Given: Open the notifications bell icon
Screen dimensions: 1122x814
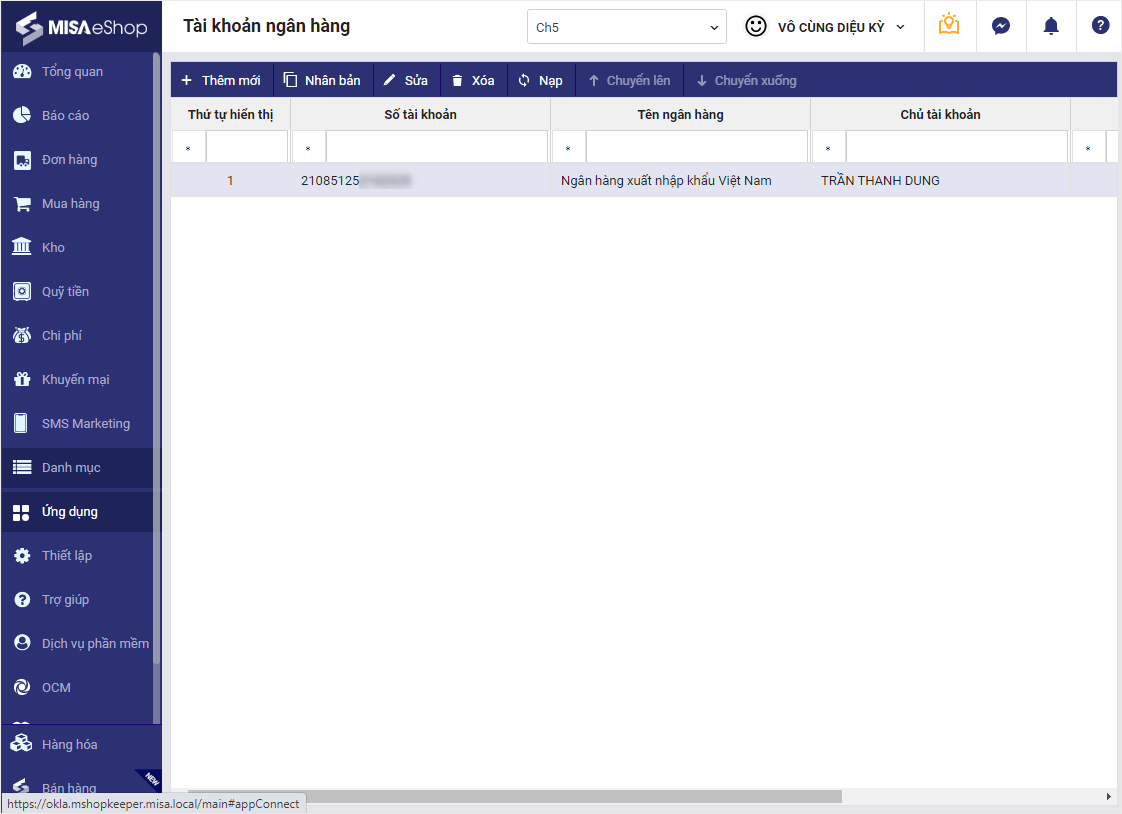Looking at the screenshot, I should (x=1050, y=26).
